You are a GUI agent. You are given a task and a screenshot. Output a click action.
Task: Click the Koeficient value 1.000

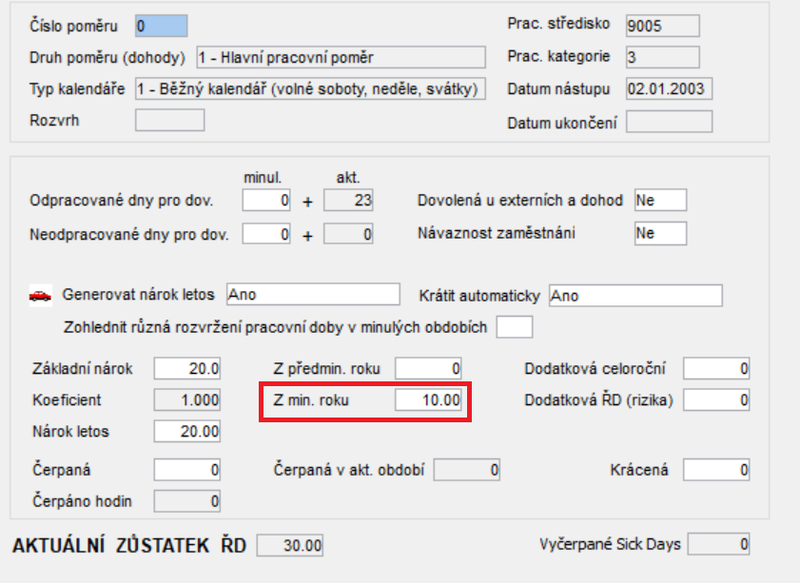click(x=187, y=400)
